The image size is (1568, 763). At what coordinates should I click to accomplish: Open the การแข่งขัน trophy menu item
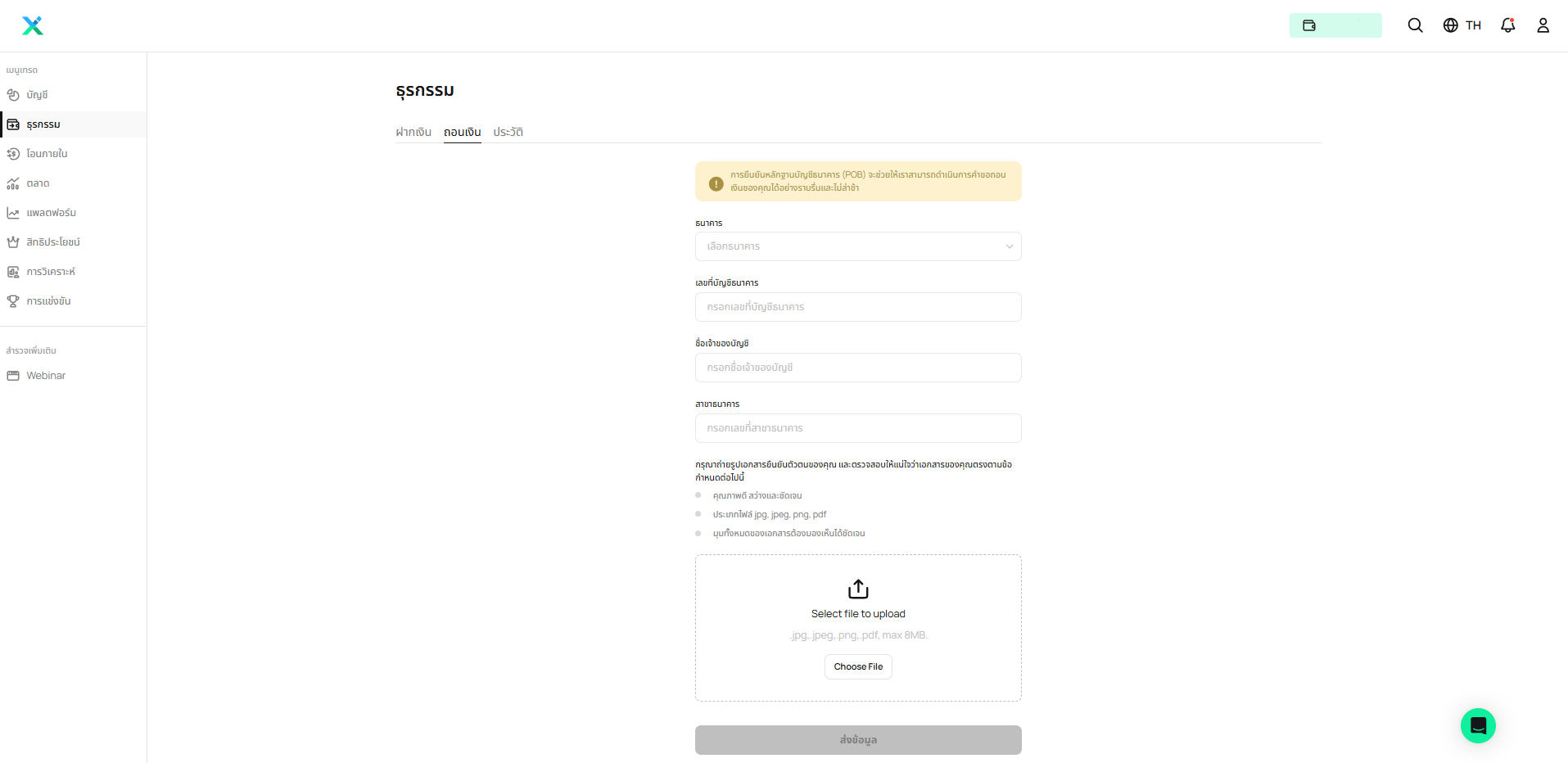(x=48, y=301)
